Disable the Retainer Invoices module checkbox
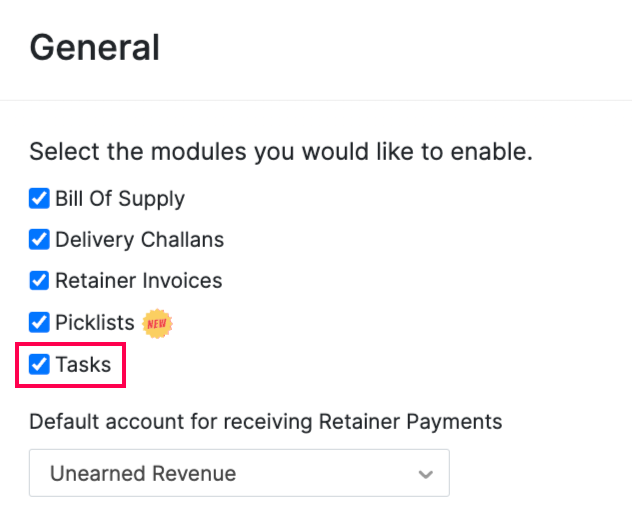 tap(39, 281)
